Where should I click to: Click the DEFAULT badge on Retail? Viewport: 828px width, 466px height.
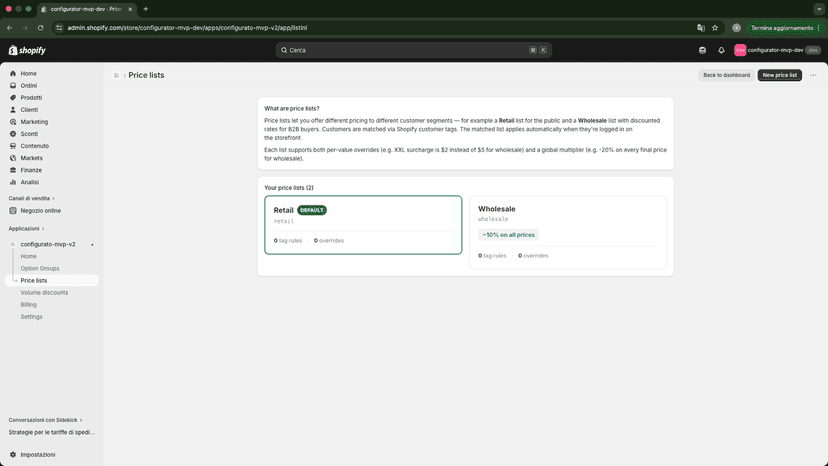(312, 210)
